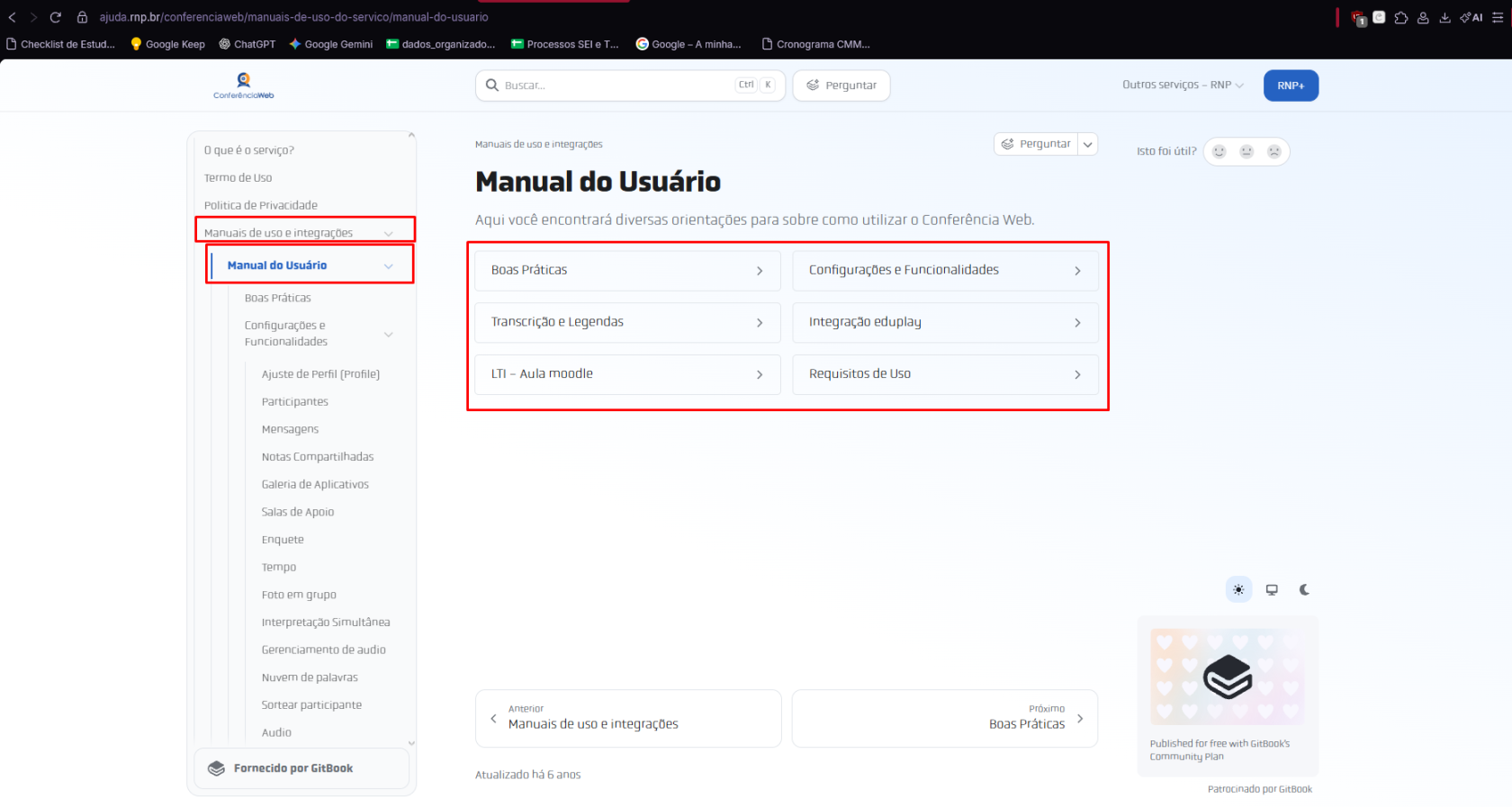Open the browser downloads icon
Viewport: 1512px width, 807px height.
(1444, 17)
